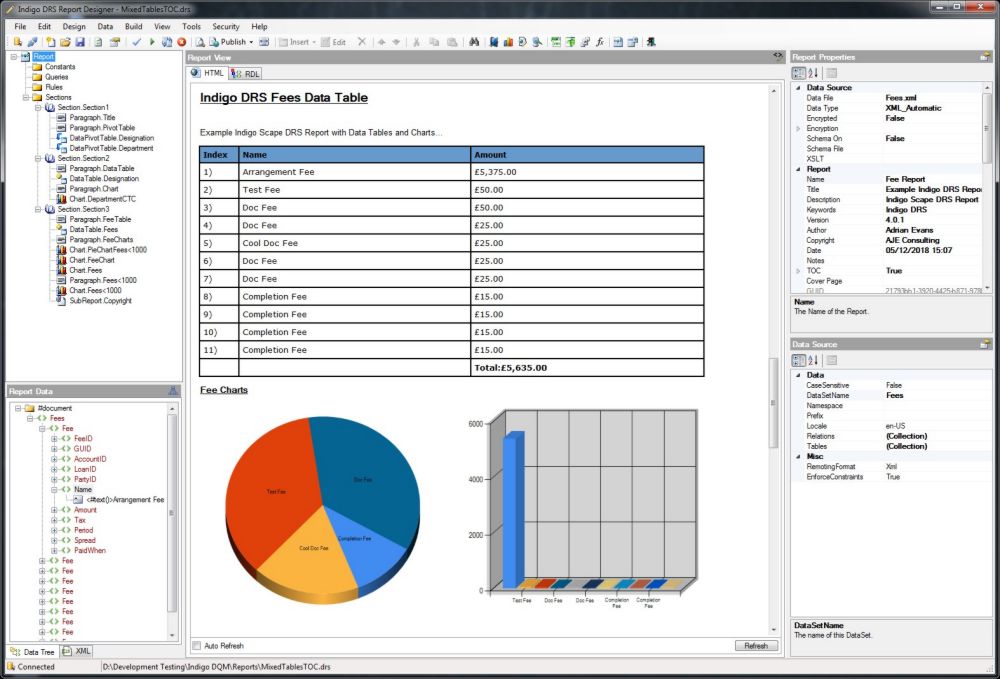Click the blue checkmark Validate icon
The image size is (1000, 679).
pyautogui.click(x=137, y=42)
